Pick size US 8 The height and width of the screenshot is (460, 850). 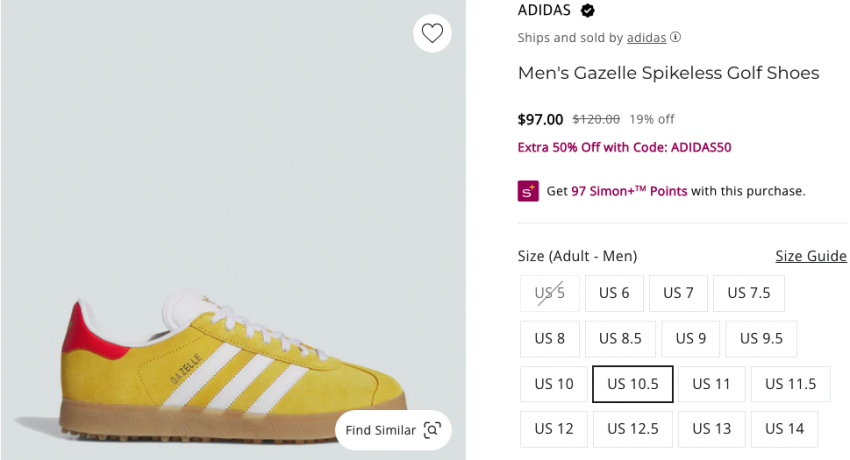click(x=549, y=338)
